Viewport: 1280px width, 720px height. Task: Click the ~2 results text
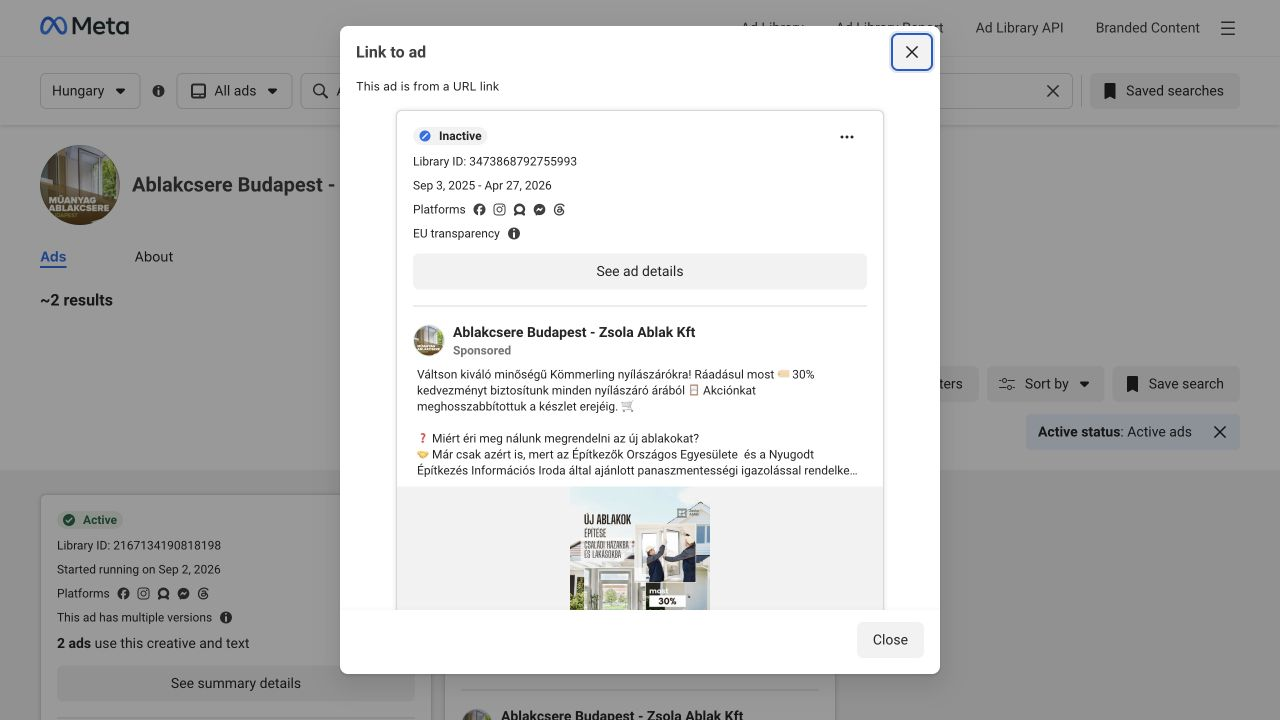pos(76,300)
